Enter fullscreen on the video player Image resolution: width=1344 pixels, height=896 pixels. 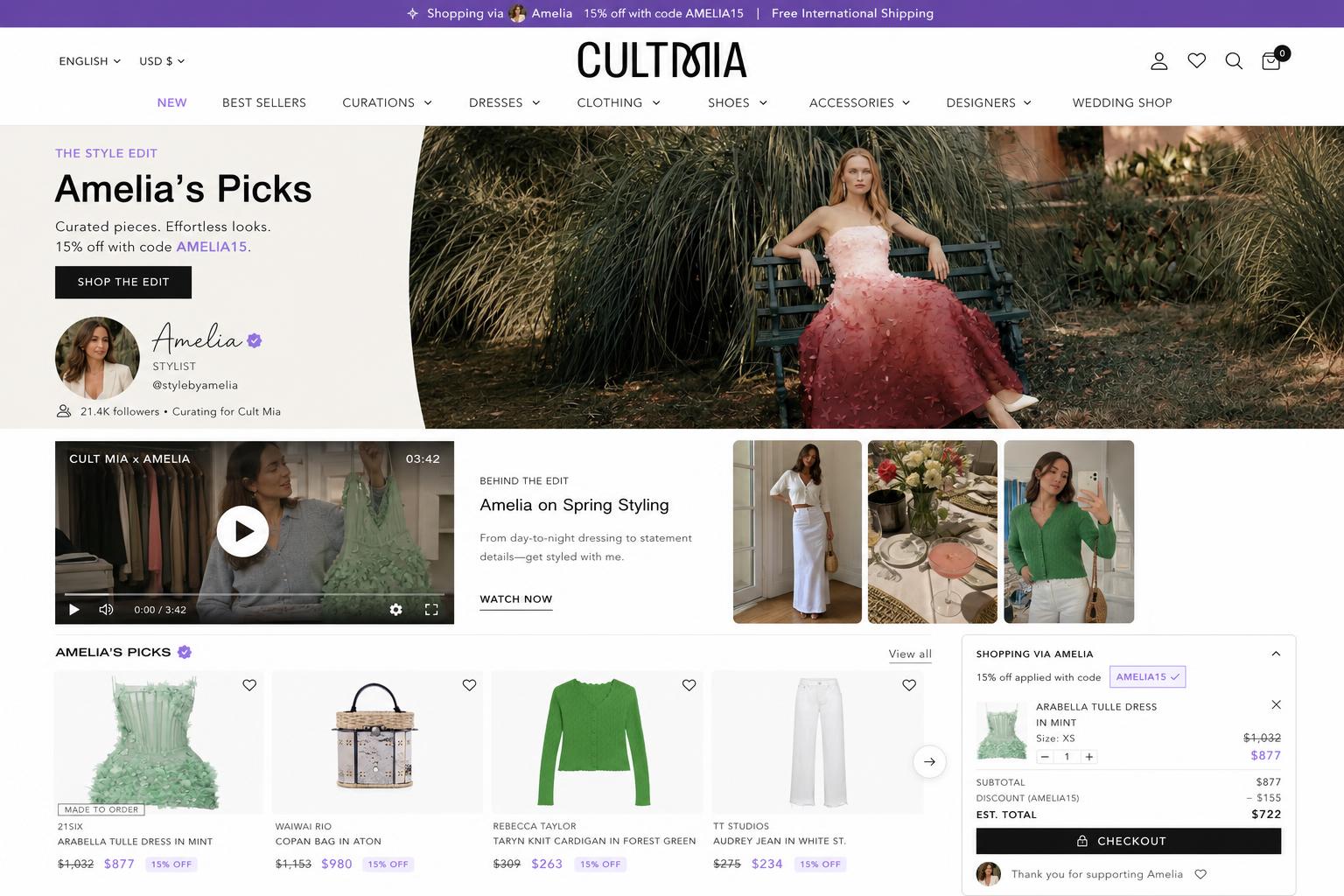click(431, 610)
